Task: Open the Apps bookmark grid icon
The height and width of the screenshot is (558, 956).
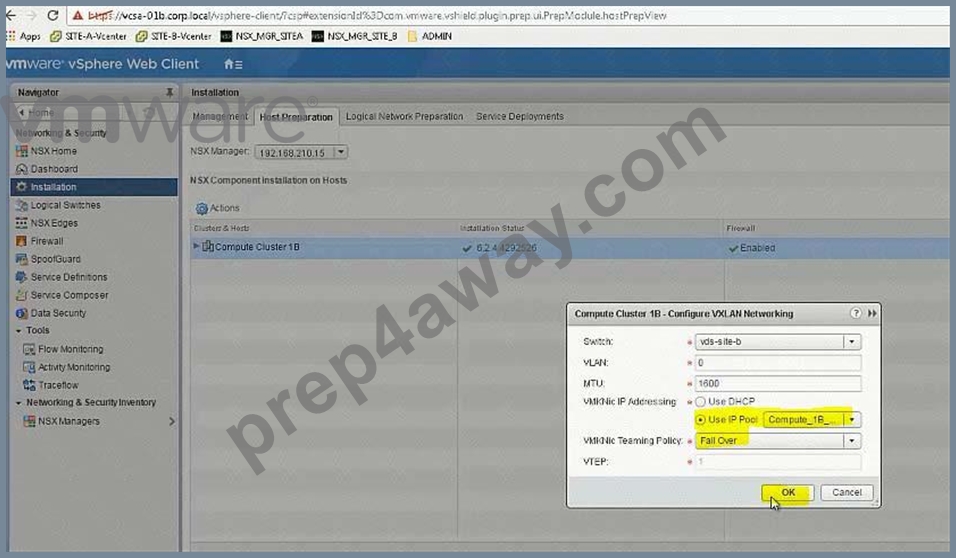Action: point(10,36)
